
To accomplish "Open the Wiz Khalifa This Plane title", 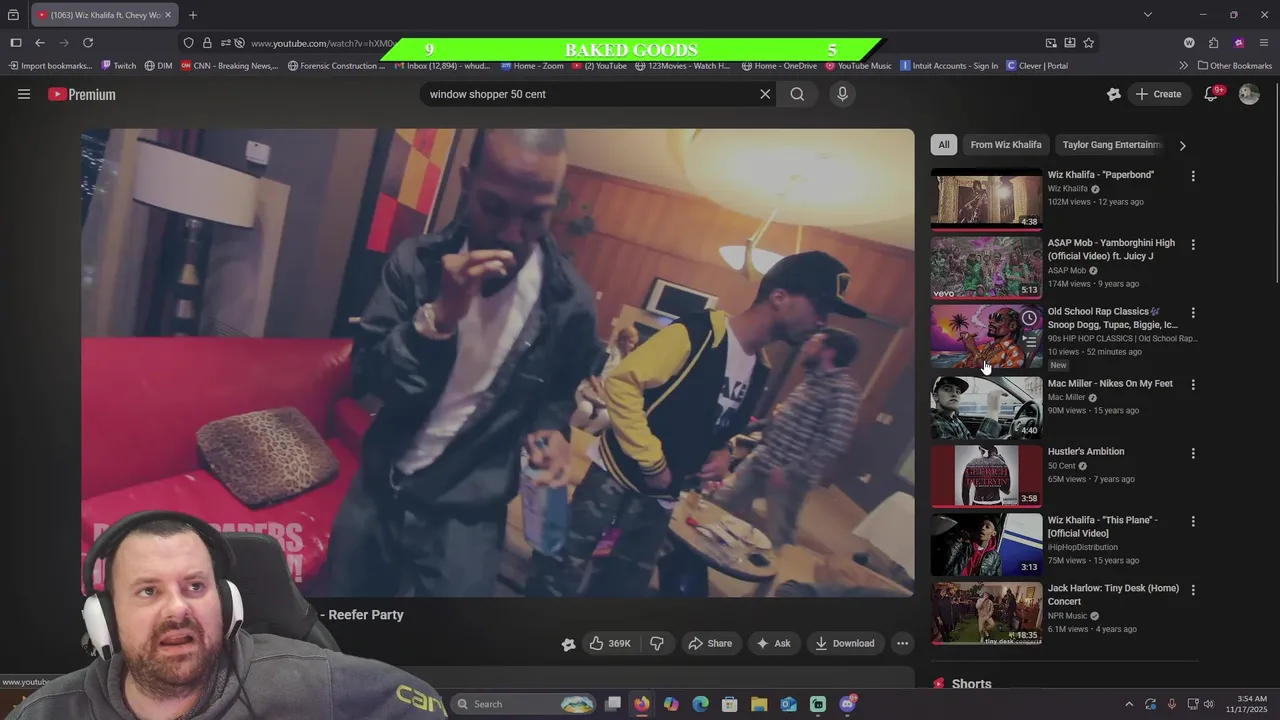I will click(1103, 526).
